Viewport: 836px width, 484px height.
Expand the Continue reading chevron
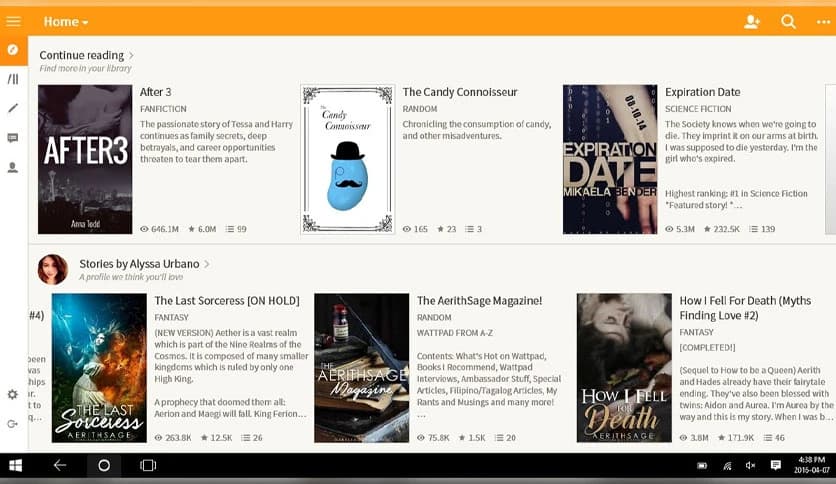[131, 55]
